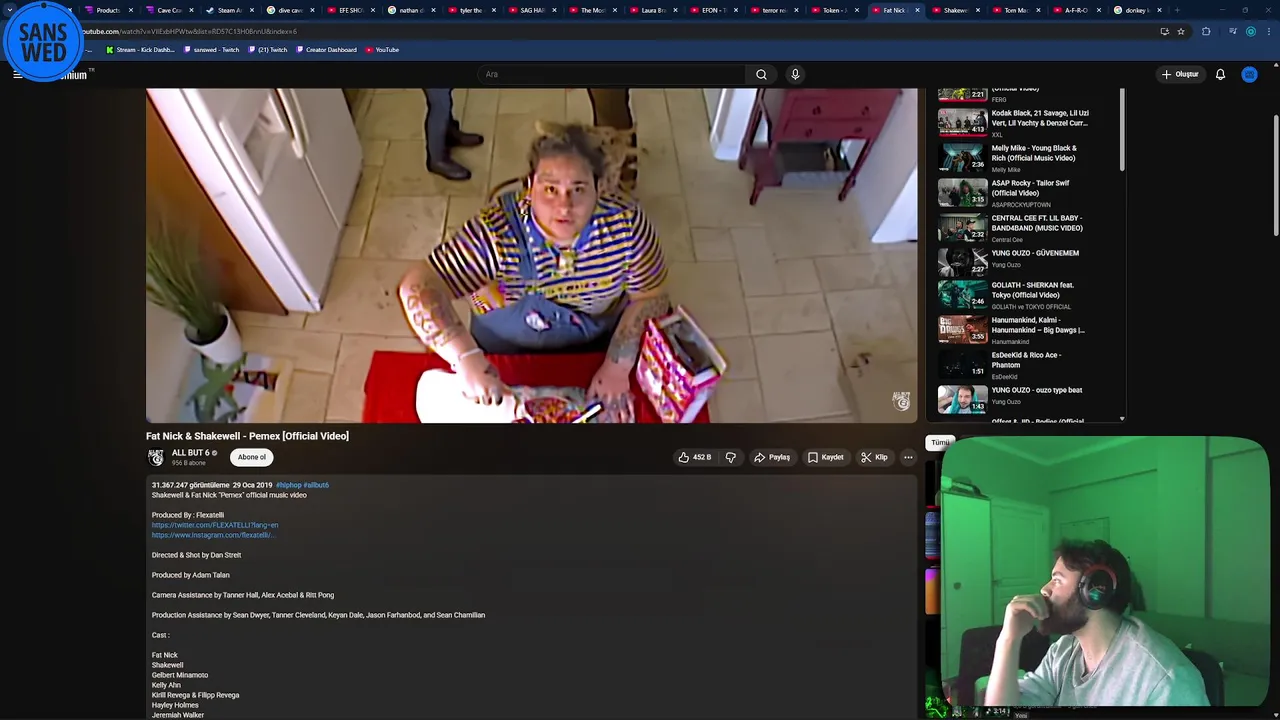Click 'Directed & Shot by Dan Streit' text
The image size is (1280, 720).
point(196,555)
